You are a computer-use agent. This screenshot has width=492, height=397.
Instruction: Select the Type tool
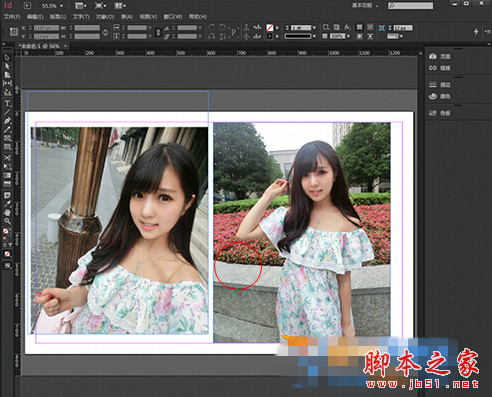7,103
